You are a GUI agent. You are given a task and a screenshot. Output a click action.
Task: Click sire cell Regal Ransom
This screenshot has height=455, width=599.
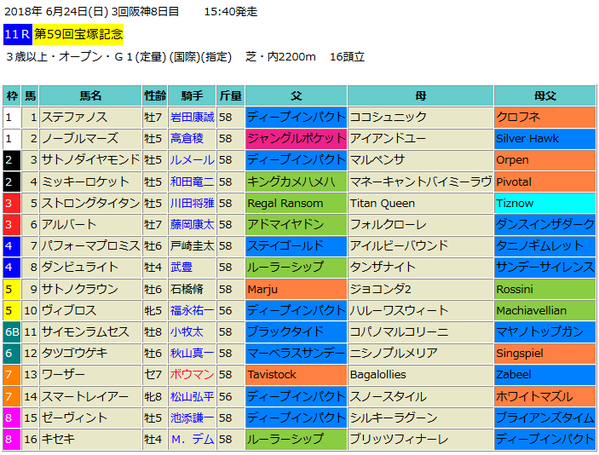click(x=296, y=203)
